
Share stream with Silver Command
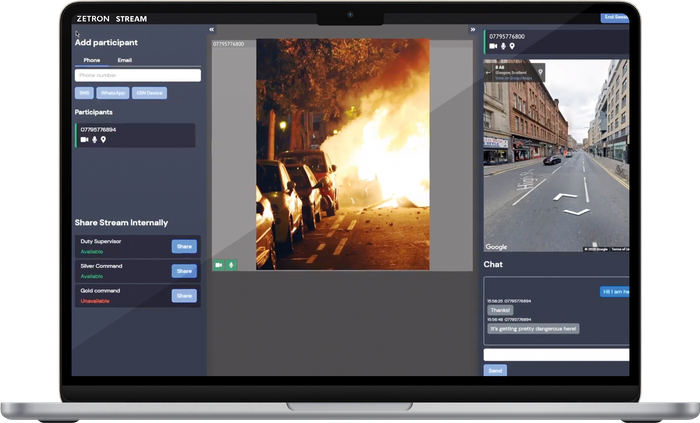pos(184,271)
